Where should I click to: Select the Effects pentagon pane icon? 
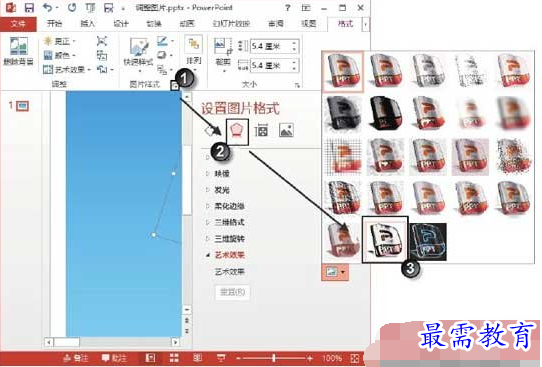pos(237,131)
